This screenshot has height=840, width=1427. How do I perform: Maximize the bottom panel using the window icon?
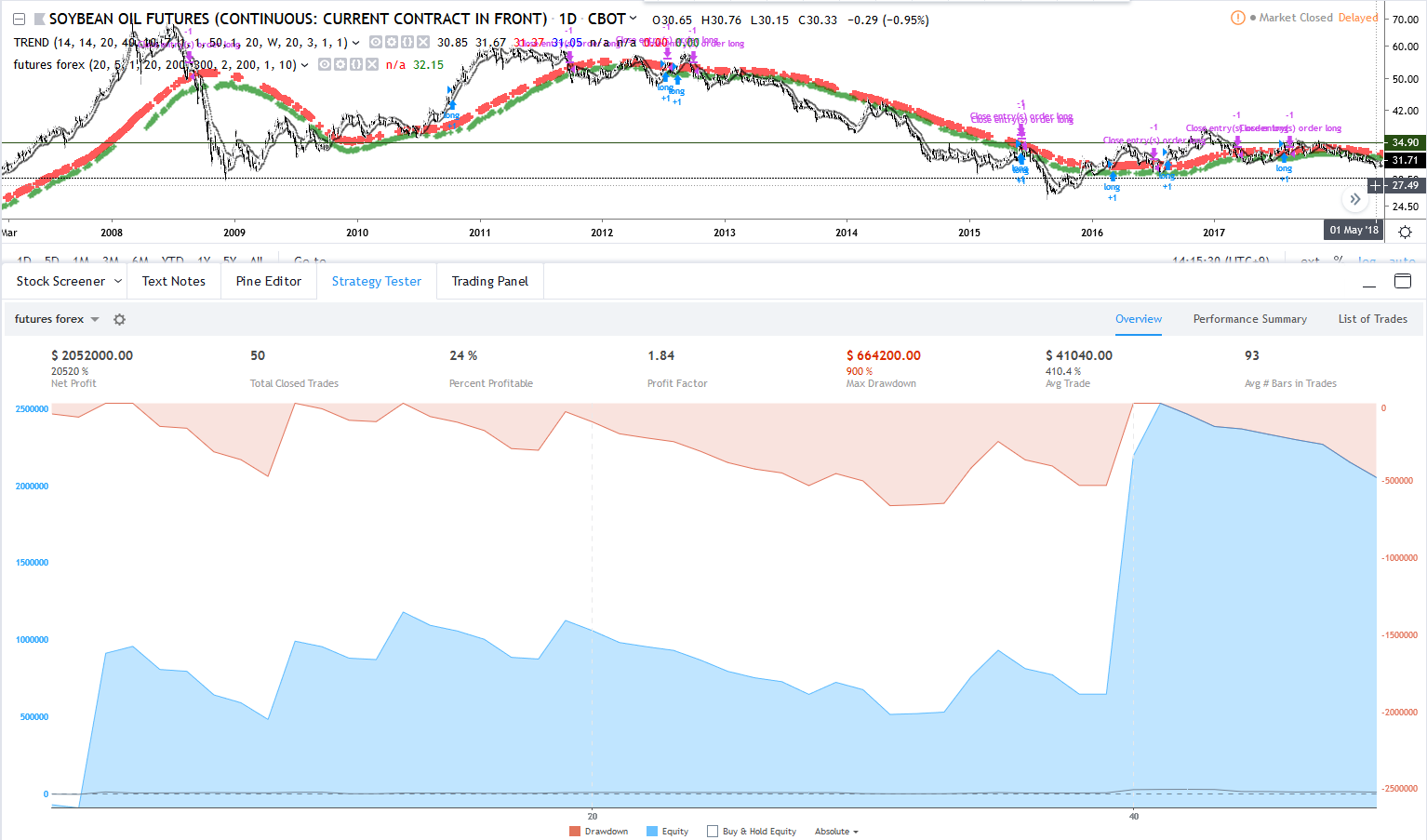[x=1403, y=281]
